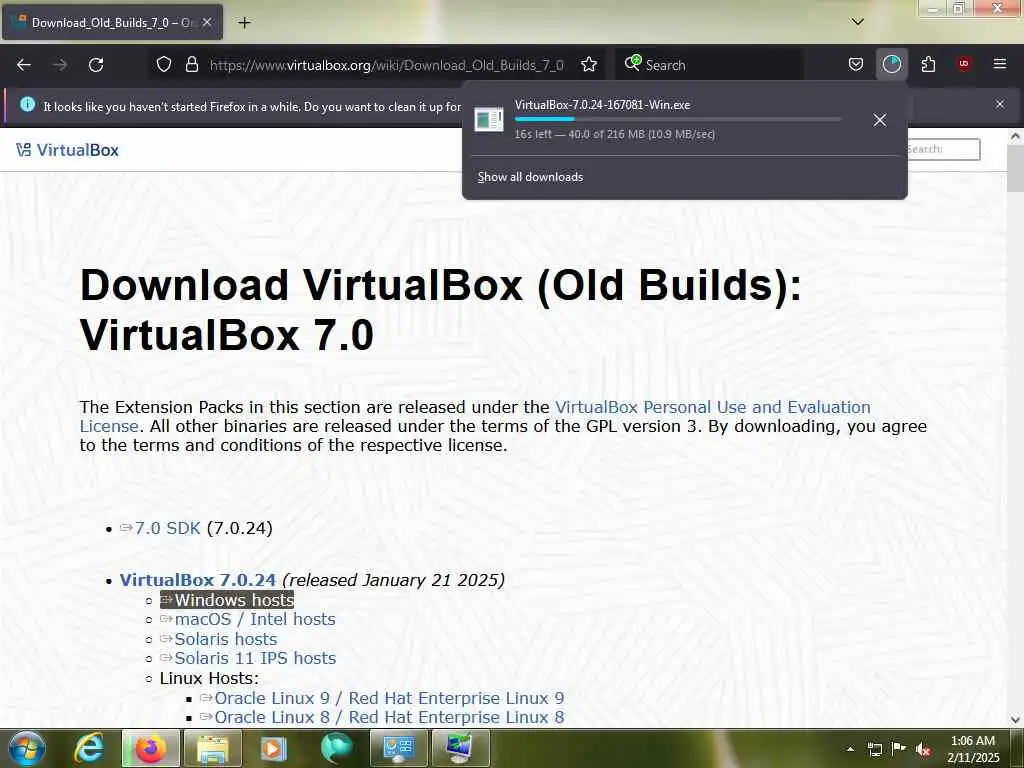Open the Firefox hamburger application menu
This screenshot has height=768, width=1024.
coord(999,64)
